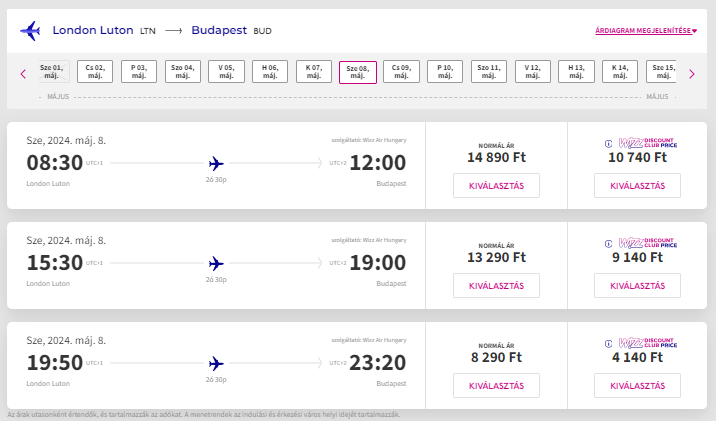Click the Wizz airplane logo in header
Viewport: 716px width, 421px height.
30,31
